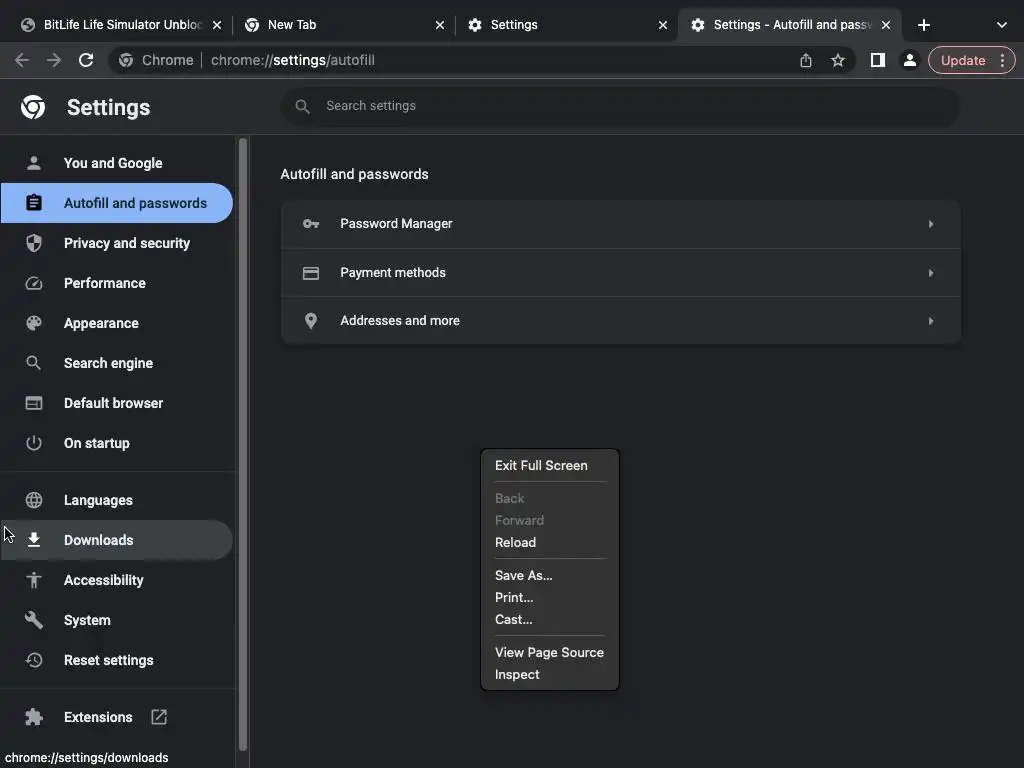
Task: Open the side panel icon
Action: [x=877, y=60]
